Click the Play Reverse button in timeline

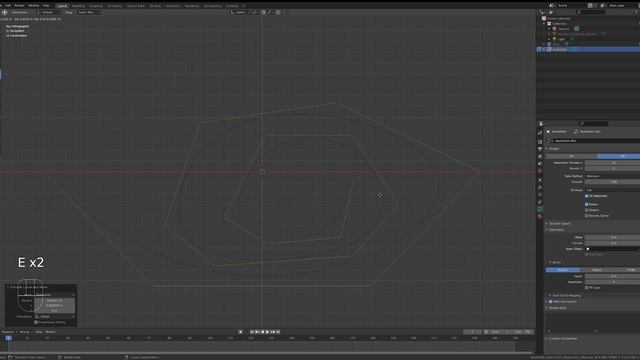[262, 332]
